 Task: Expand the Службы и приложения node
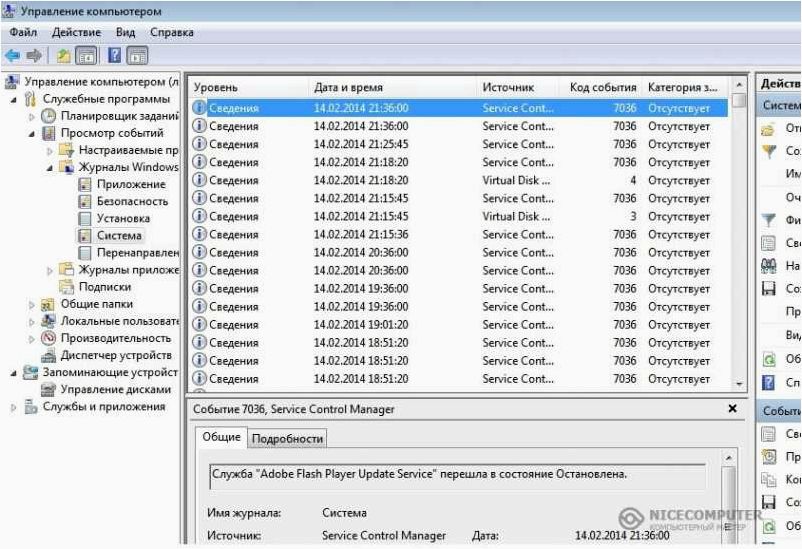click(x=14, y=408)
